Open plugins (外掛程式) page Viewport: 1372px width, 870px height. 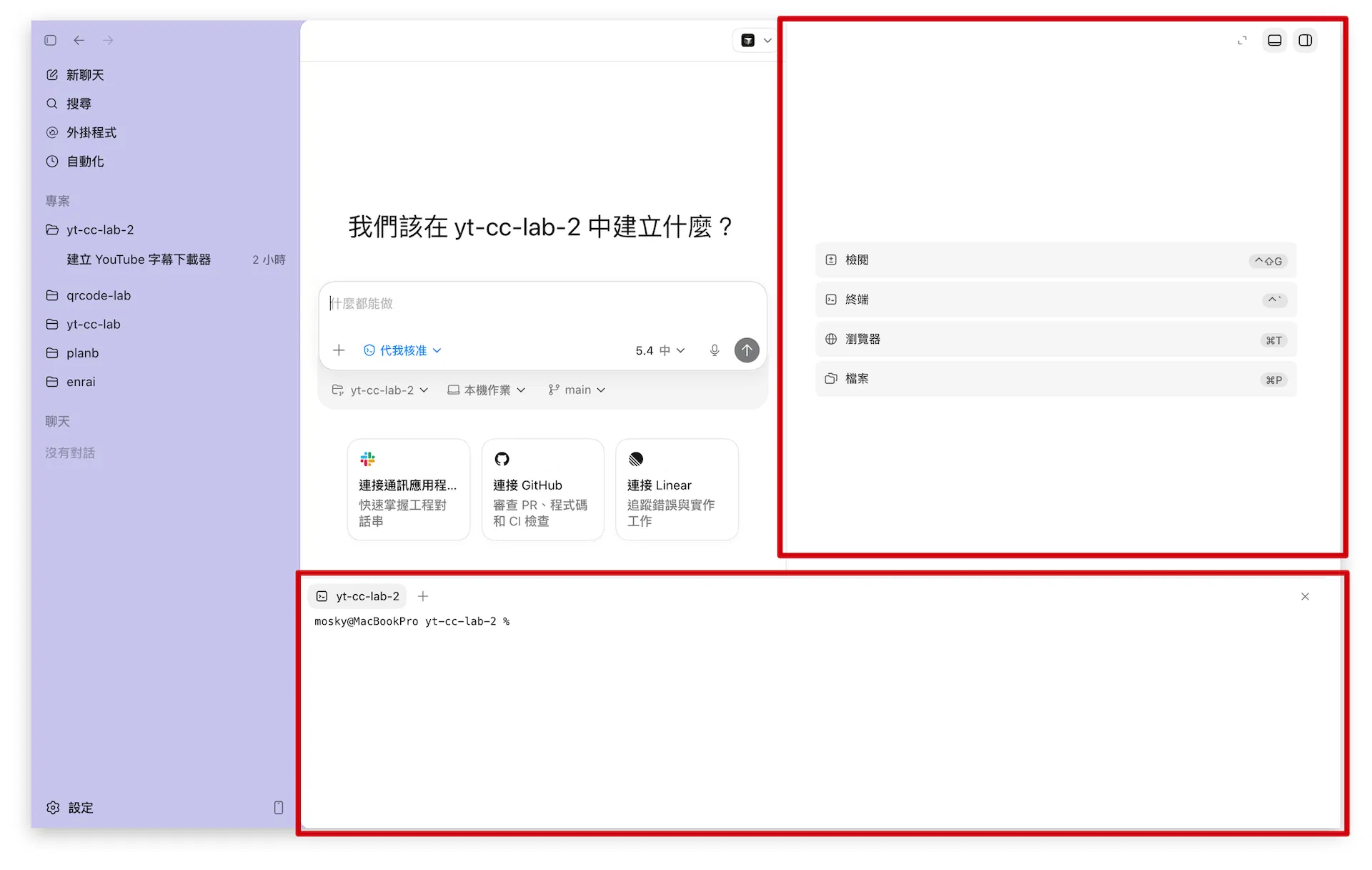point(81,132)
